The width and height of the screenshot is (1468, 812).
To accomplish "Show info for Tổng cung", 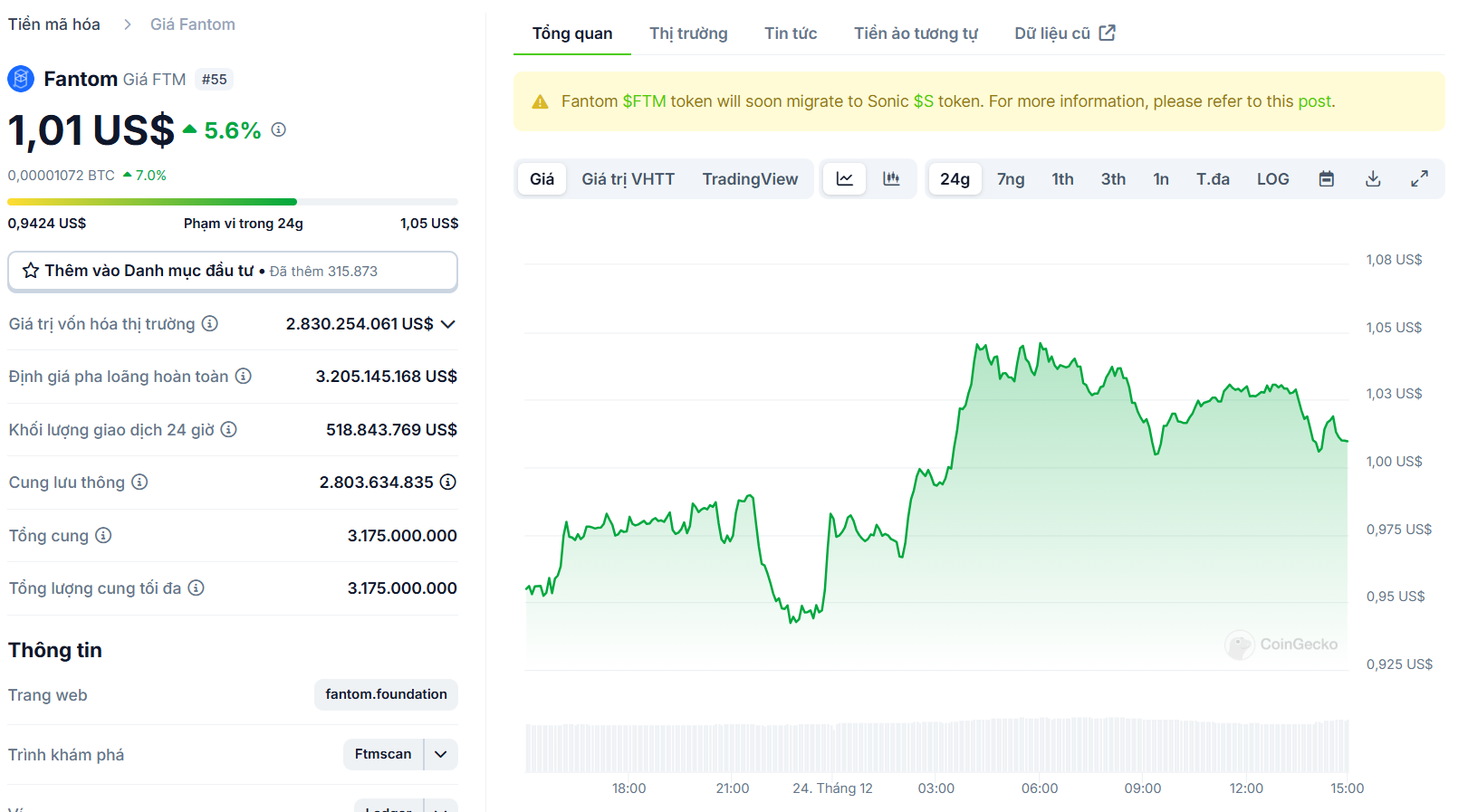I will pos(103,535).
